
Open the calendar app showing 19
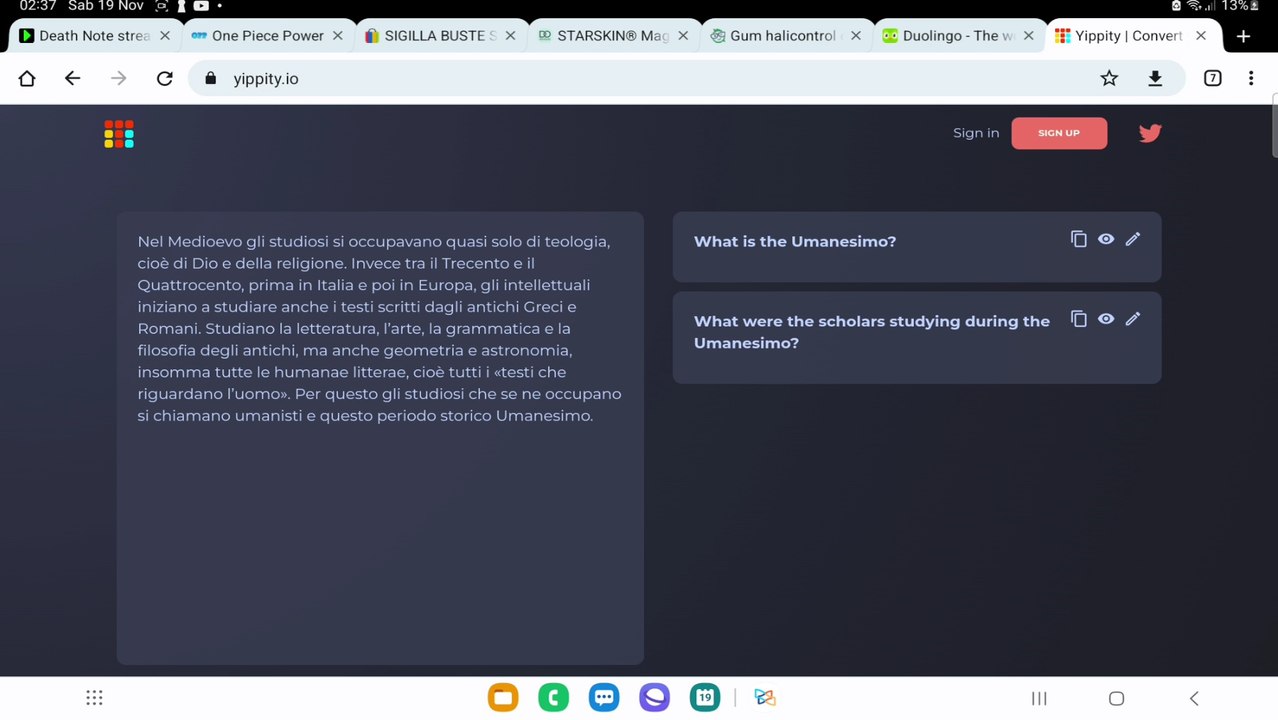pos(705,698)
